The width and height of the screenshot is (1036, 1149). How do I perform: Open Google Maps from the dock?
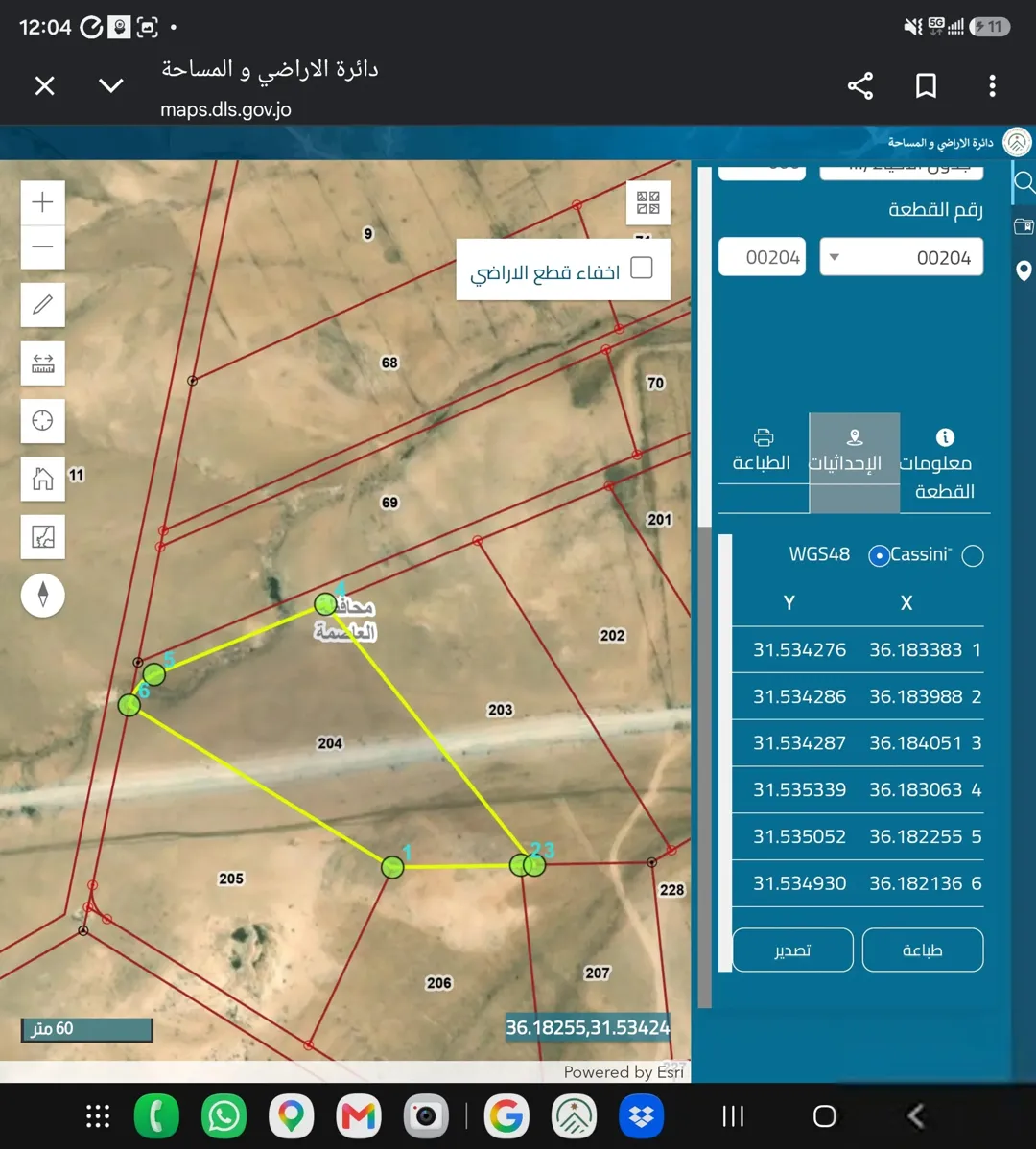291,1116
